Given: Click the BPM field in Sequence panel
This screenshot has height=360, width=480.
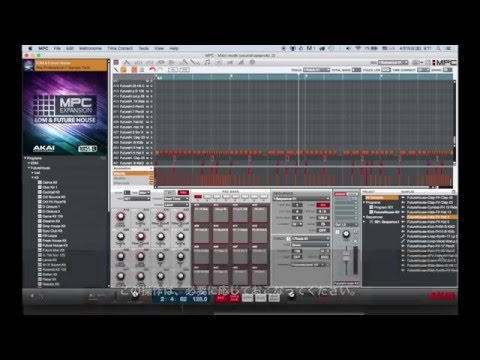Looking at the screenshot, I should [322, 218].
